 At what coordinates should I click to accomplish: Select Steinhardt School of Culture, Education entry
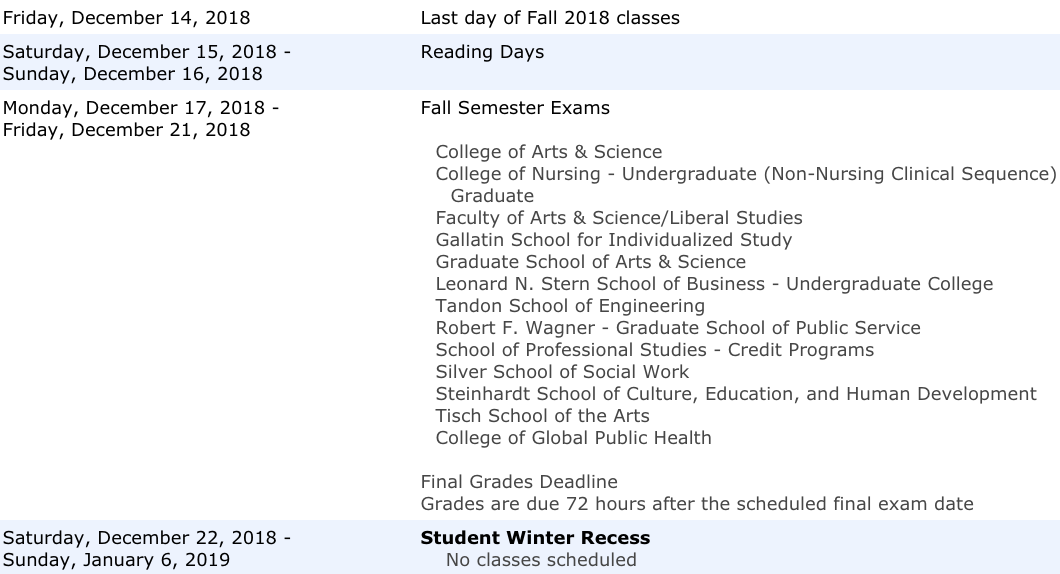tap(736, 393)
